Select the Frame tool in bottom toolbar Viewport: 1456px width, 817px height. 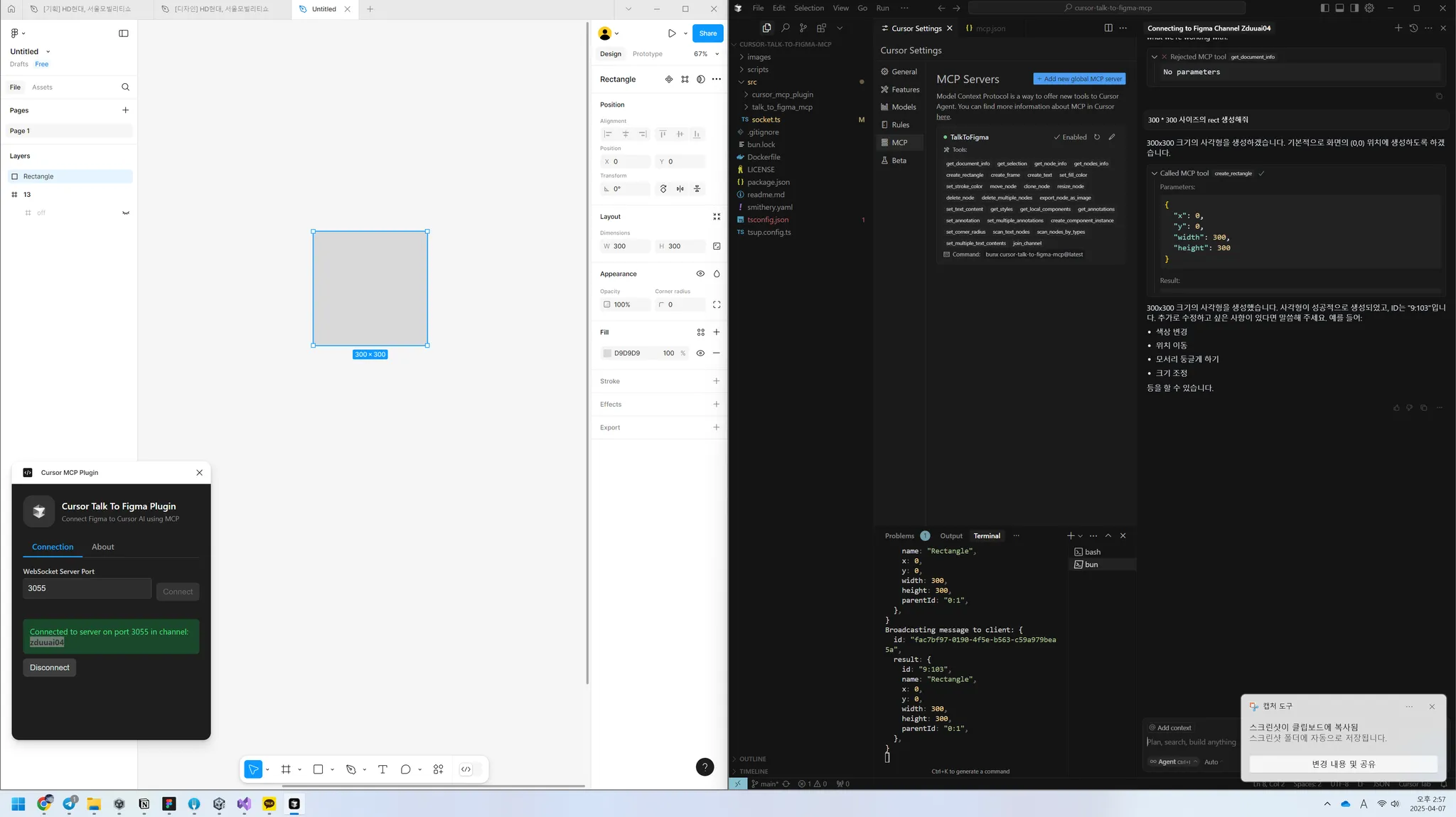click(286, 769)
